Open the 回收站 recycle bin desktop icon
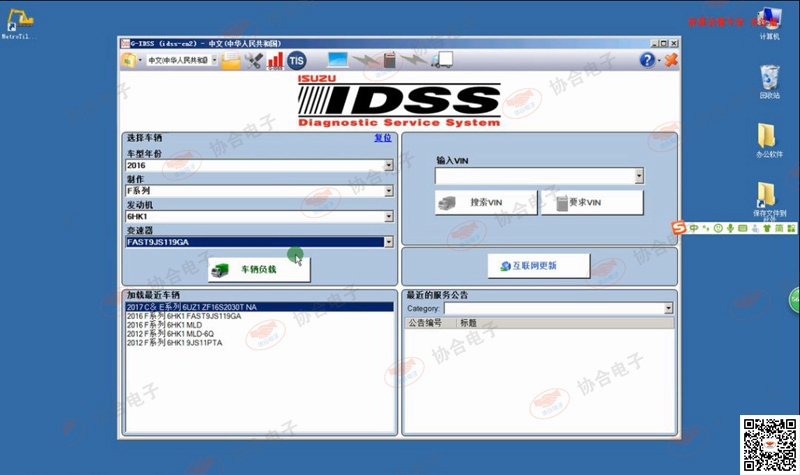 point(769,82)
